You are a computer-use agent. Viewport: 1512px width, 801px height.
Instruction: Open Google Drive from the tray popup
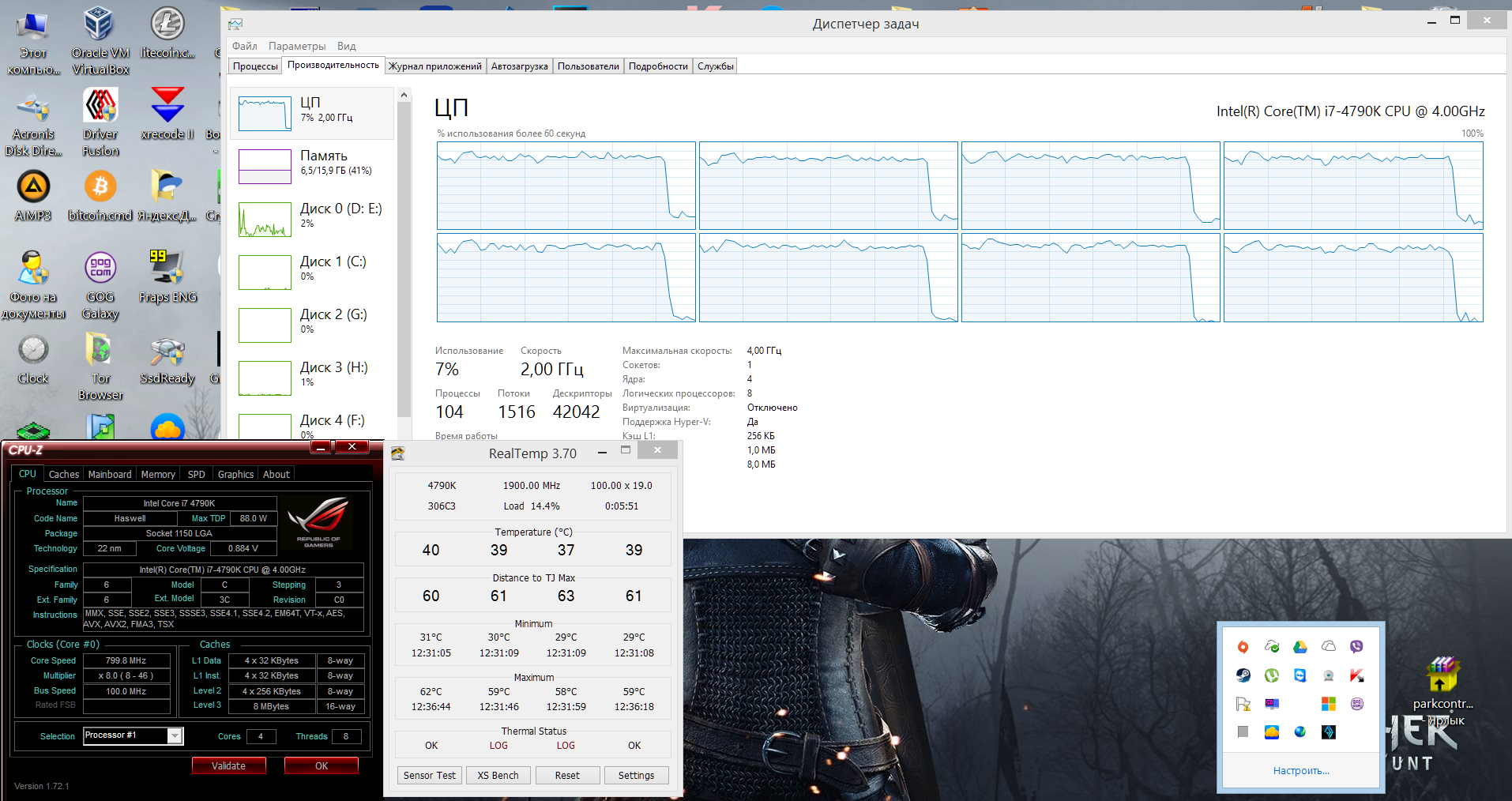[x=1299, y=647]
